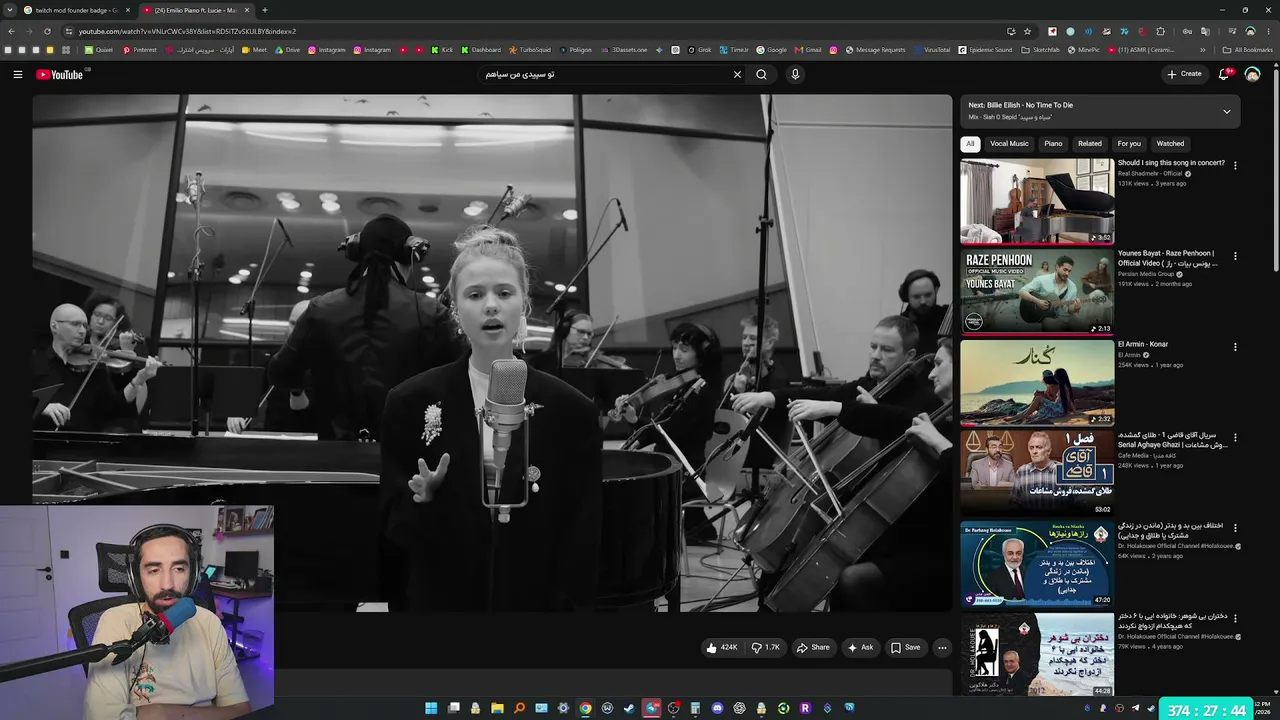Open the Real Shadmehr - Official channel
Image resolution: width=1280 pixels, height=720 pixels.
[1150, 174]
